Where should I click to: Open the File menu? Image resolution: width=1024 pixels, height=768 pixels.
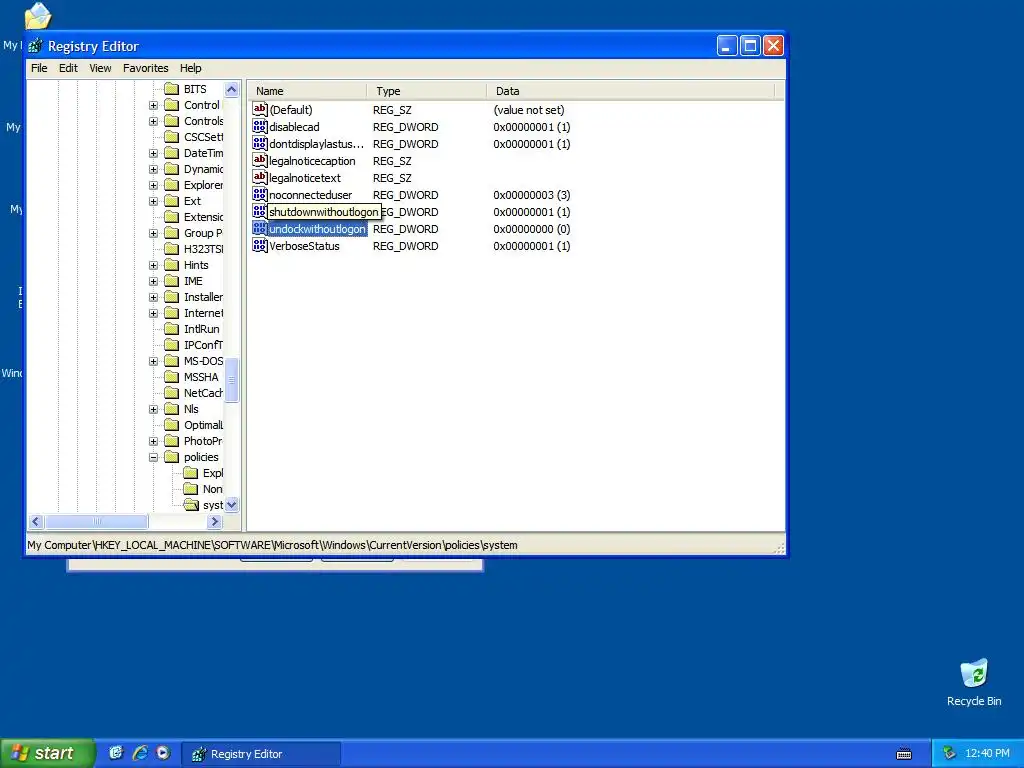[x=39, y=68]
